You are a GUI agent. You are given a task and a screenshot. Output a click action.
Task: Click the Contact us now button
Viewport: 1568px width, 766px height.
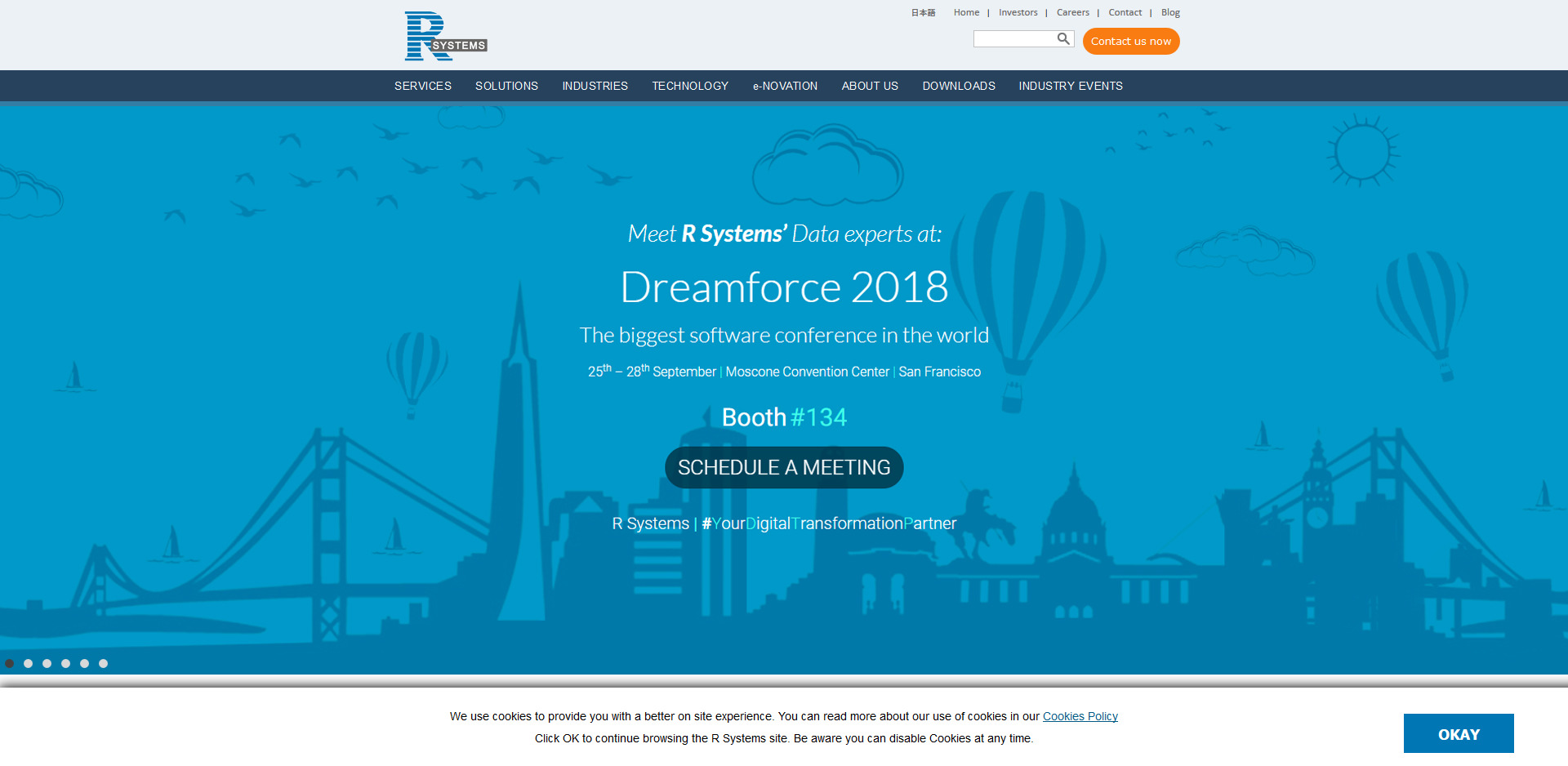(x=1131, y=41)
